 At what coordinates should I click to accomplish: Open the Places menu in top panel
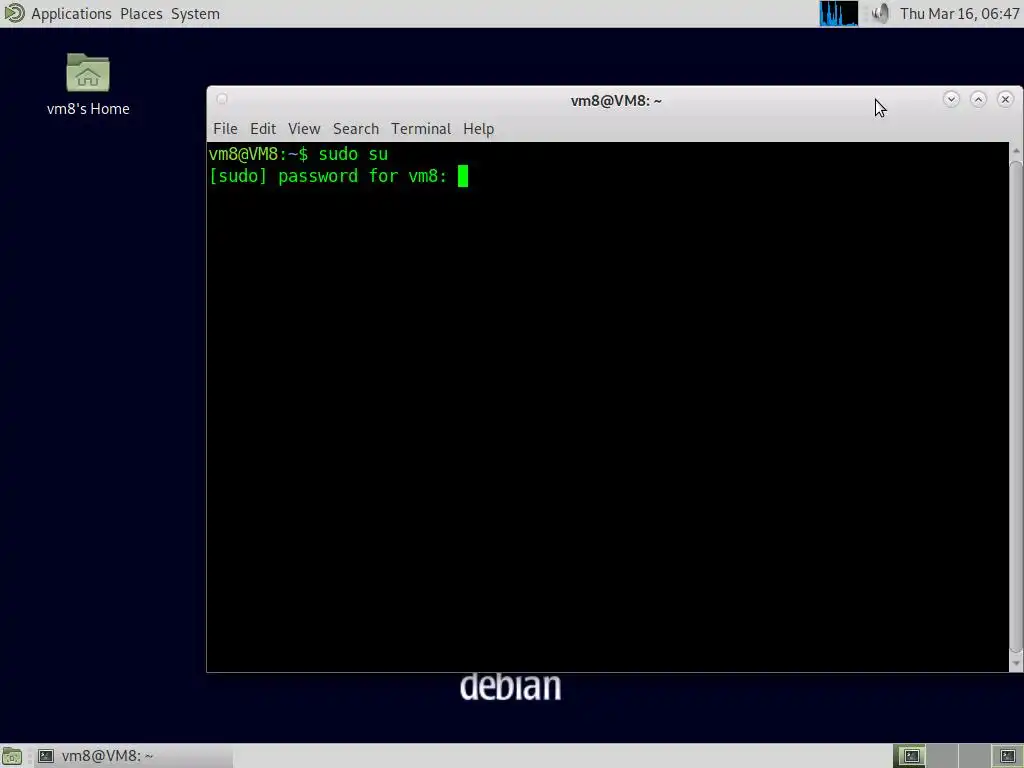[141, 14]
